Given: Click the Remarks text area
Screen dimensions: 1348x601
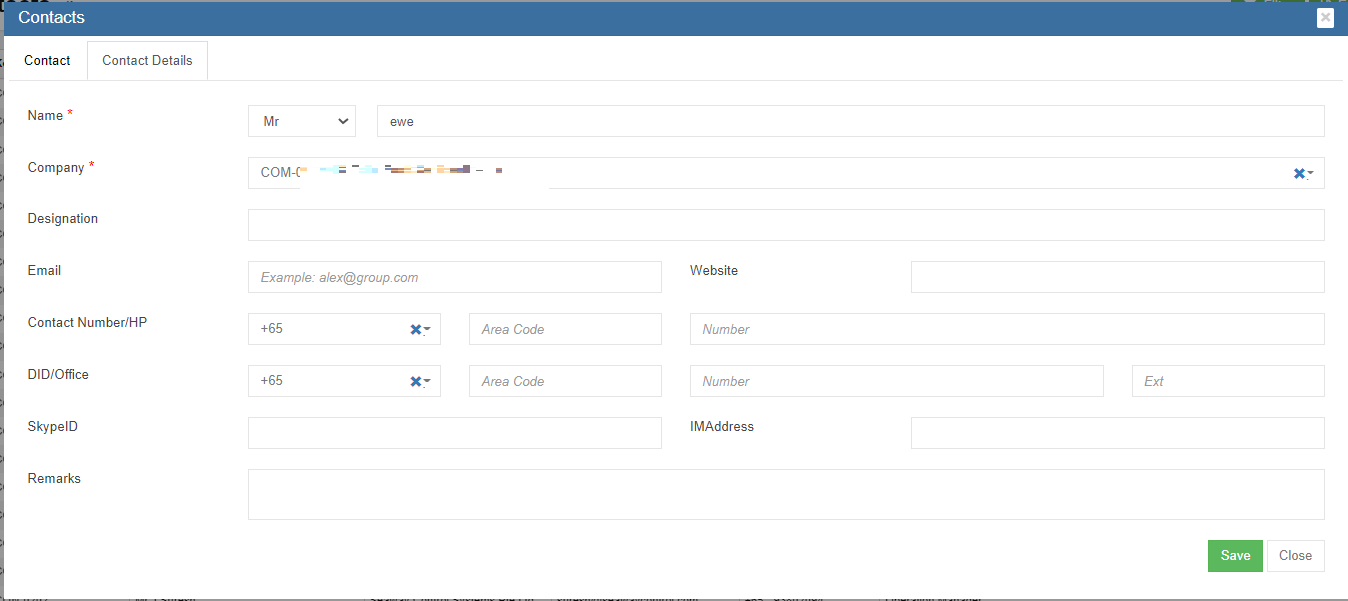Looking at the screenshot, I should click(786, 494).
